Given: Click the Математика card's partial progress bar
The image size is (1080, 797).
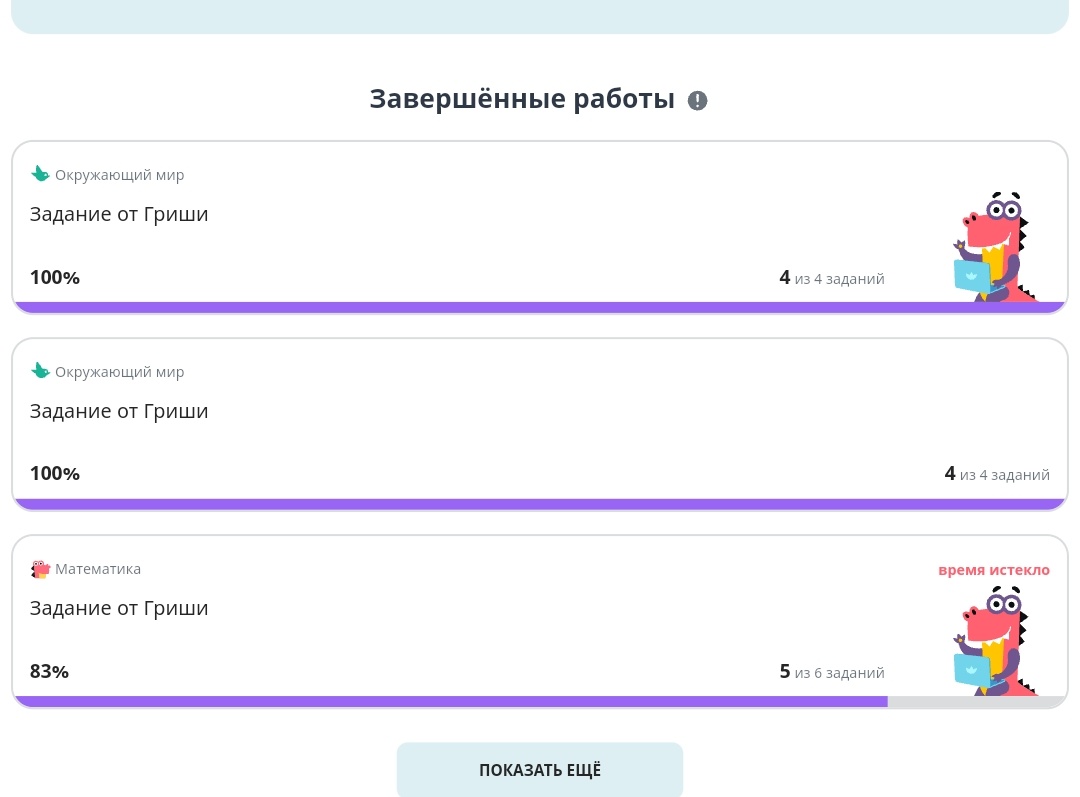Looking at the screenshot, I should (540, 701).
